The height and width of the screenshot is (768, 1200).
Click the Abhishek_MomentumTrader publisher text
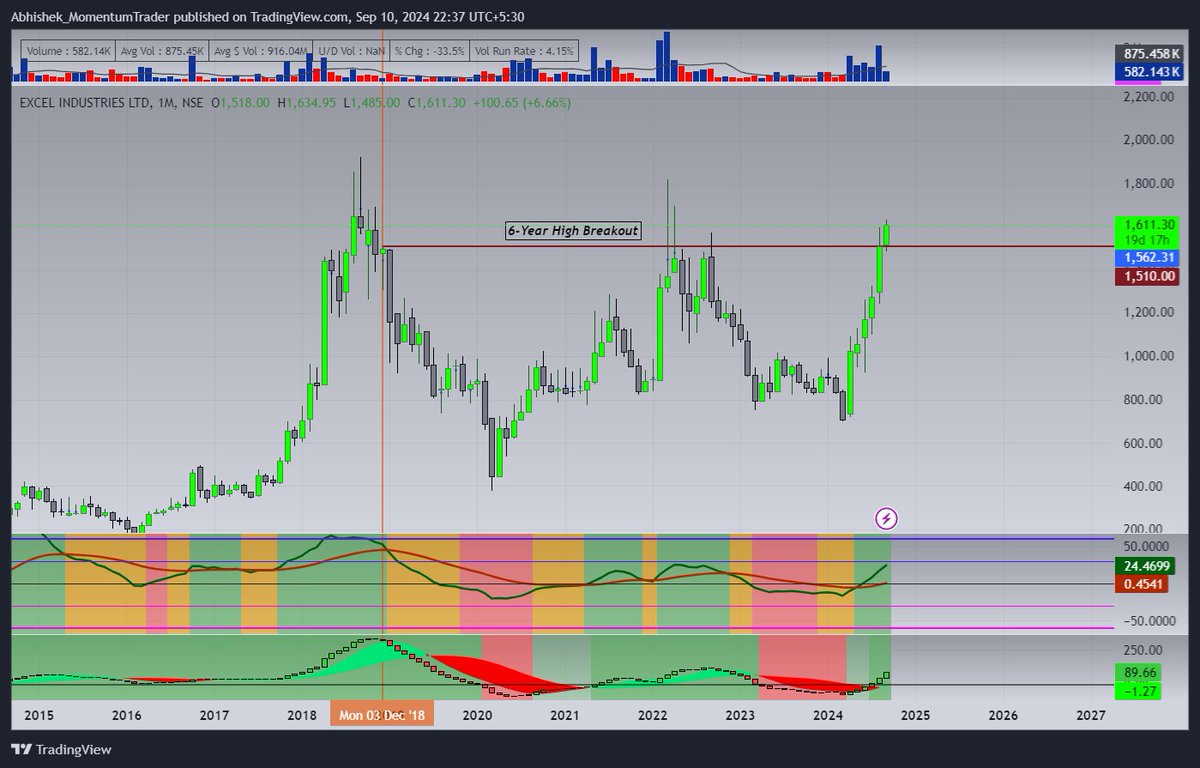coord(90,15)
